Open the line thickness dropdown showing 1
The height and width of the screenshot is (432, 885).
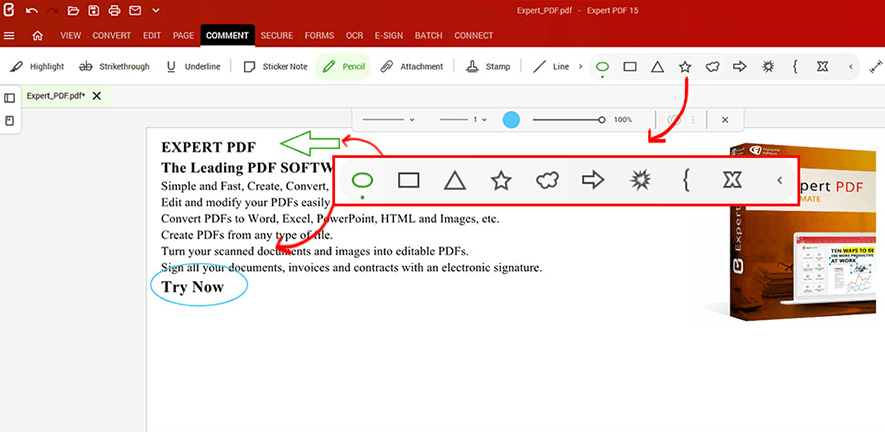(x=463, y=120)
